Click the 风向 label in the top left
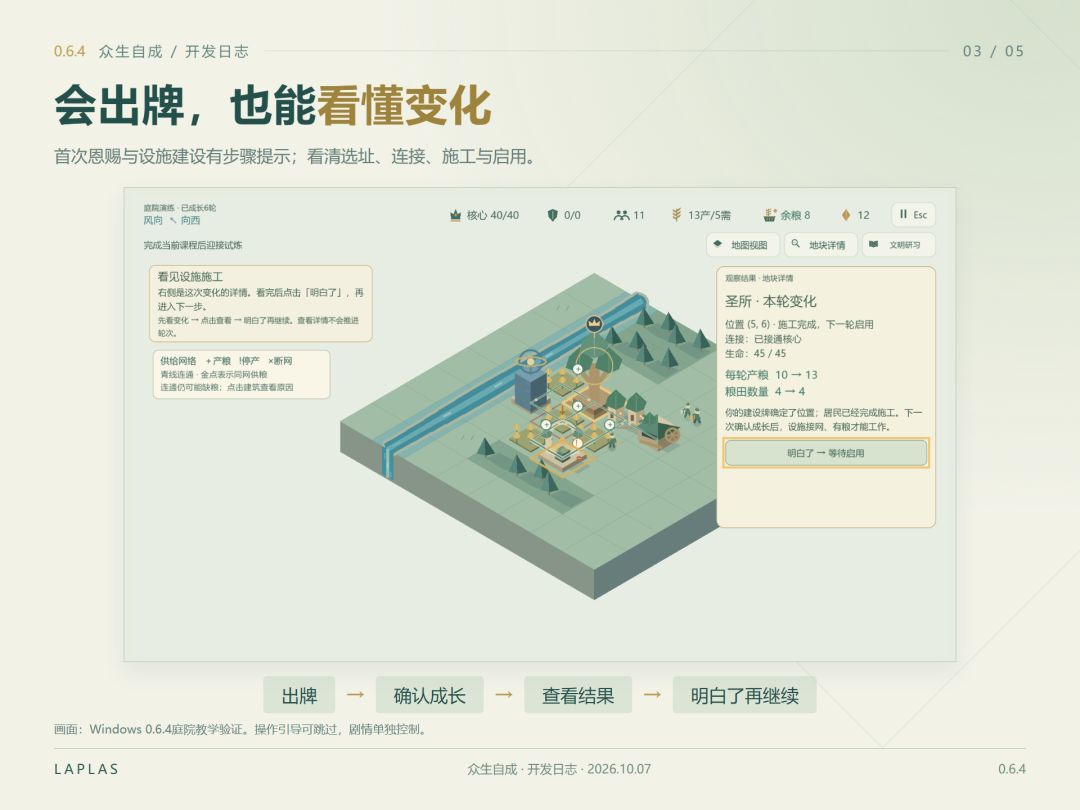Viewport: 1080px width, 810px height. [x=153, y=220]
